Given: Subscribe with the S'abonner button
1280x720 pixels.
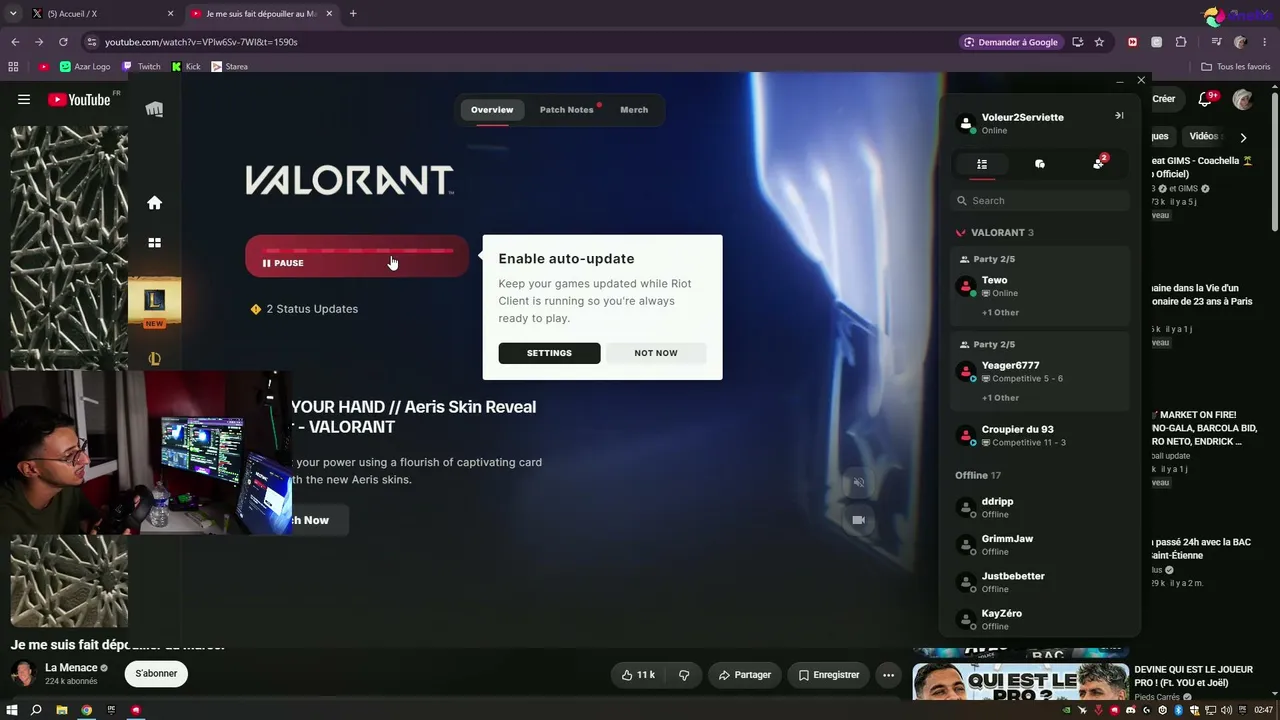Looking at the screenshot, I should 156,674.
